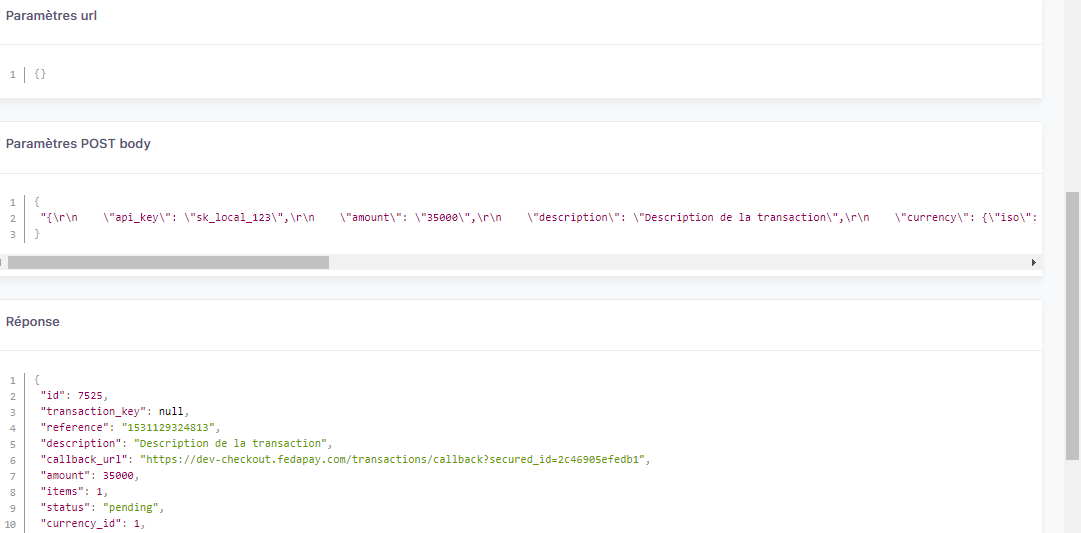Click the "items": 1 line
Image resolution: width=1081 pixels, height=533 pixels.
[x=74, y=491]
